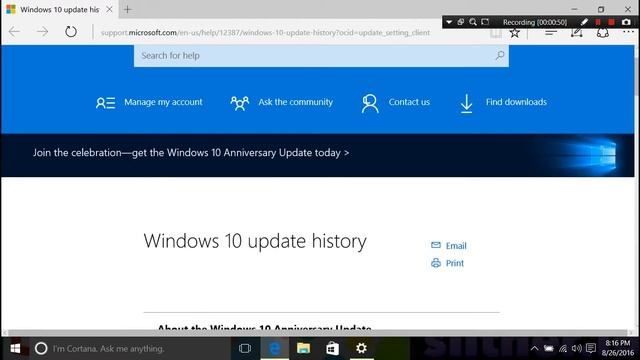Image resolution: width=640 pixels, height=360 pixels.
Task: Take a snapshot with the recorder camera icon
Action: [x=626, y=22]
